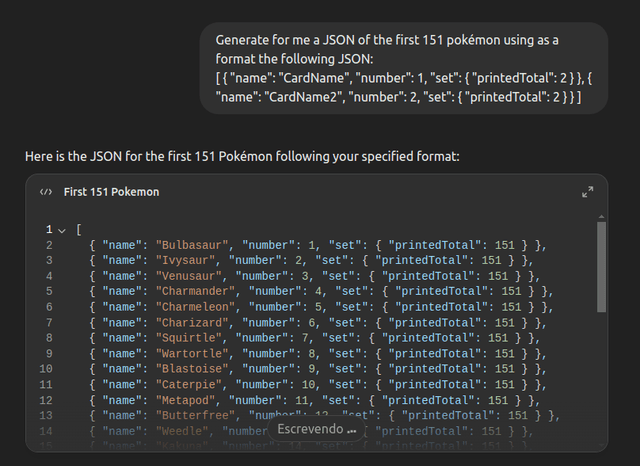Click the printedTotal value 151 on the Bulbasaur line

click(504, 245)
